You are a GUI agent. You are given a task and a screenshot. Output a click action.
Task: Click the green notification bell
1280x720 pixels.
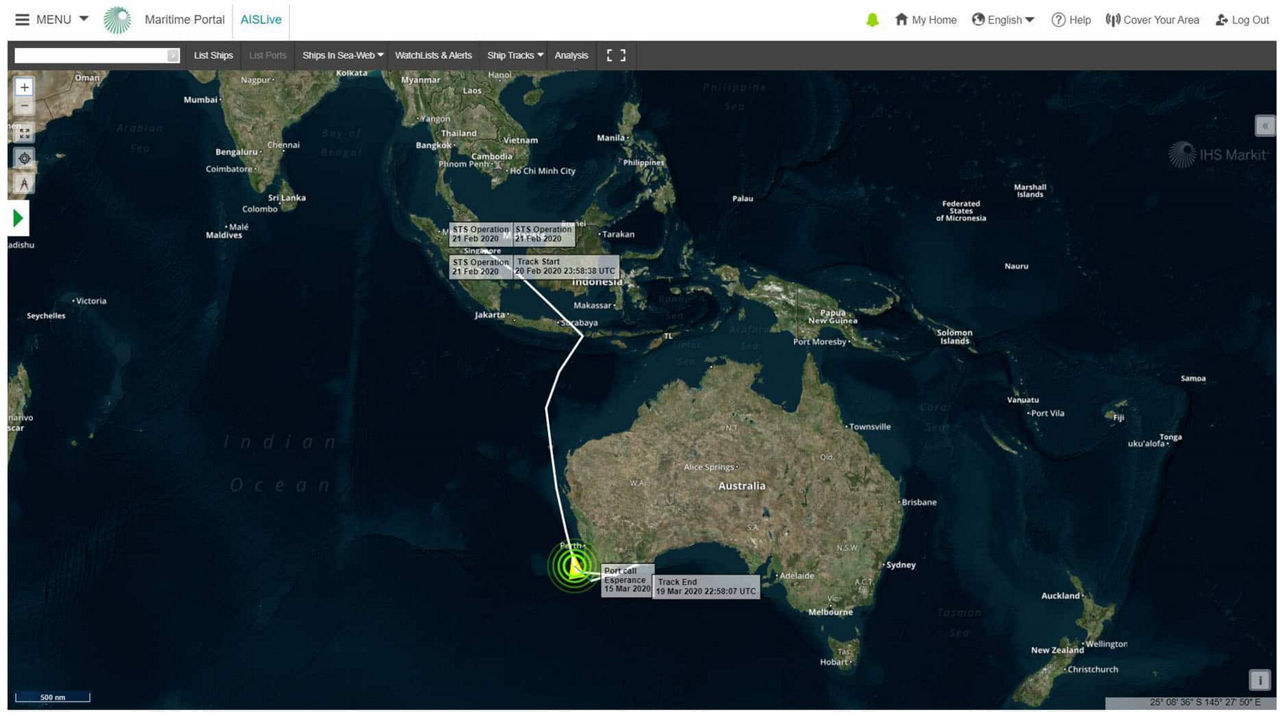(872, 20)
